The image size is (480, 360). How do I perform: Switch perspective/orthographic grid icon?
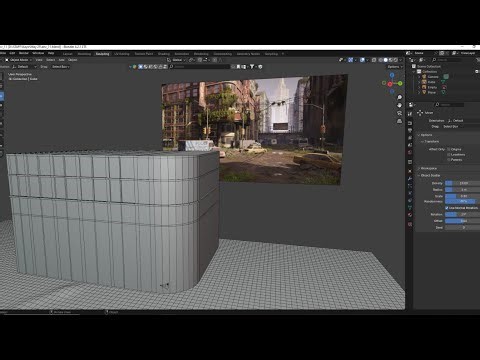399,121
